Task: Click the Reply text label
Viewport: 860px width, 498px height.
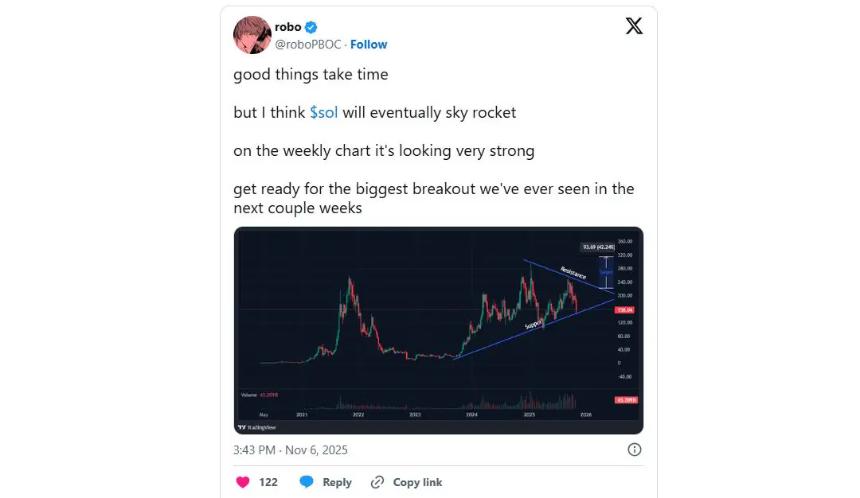Action: coord(337,482)
